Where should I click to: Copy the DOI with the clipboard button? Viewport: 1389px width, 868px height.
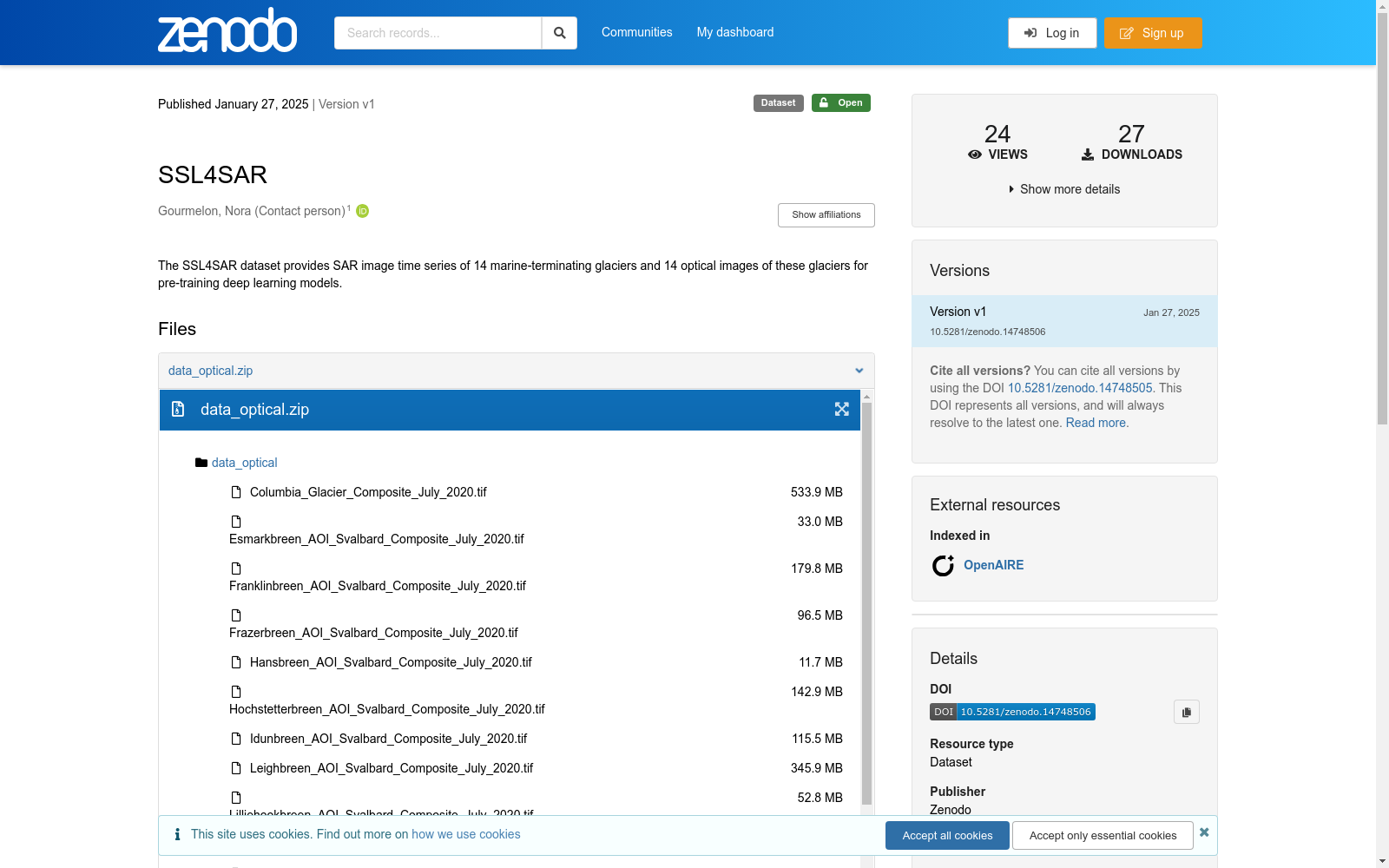point(1187,712)
